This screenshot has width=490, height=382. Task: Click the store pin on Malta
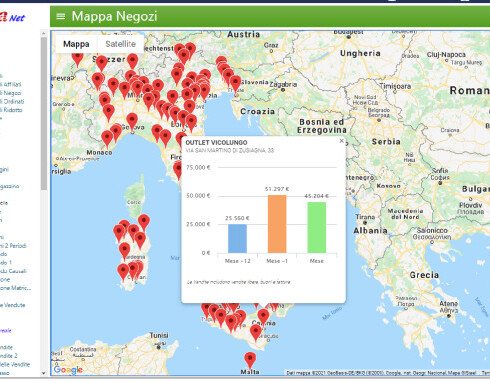pyautogui.click(x=250, y=360)
